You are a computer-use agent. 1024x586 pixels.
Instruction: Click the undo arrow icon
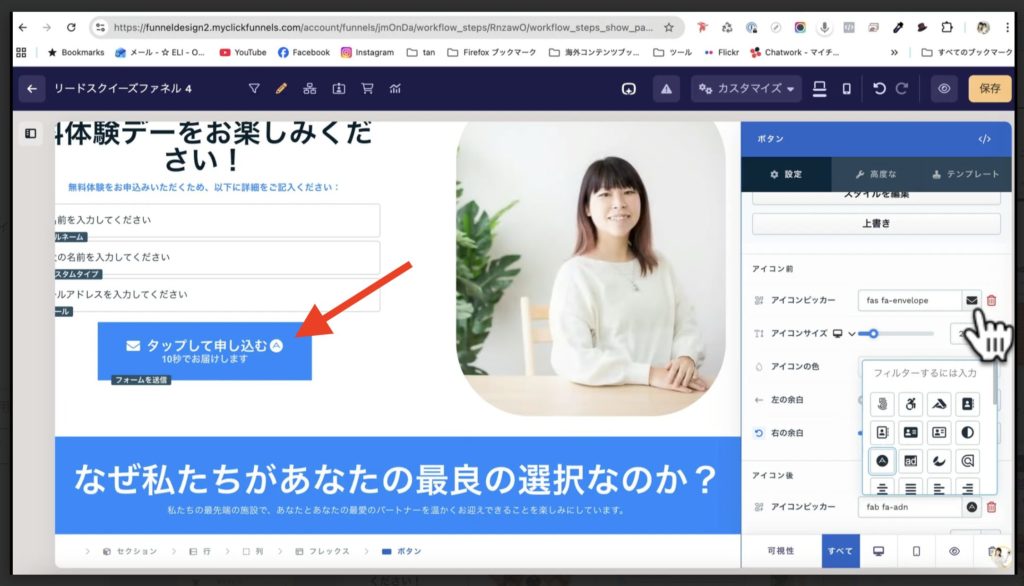(879, 89)
